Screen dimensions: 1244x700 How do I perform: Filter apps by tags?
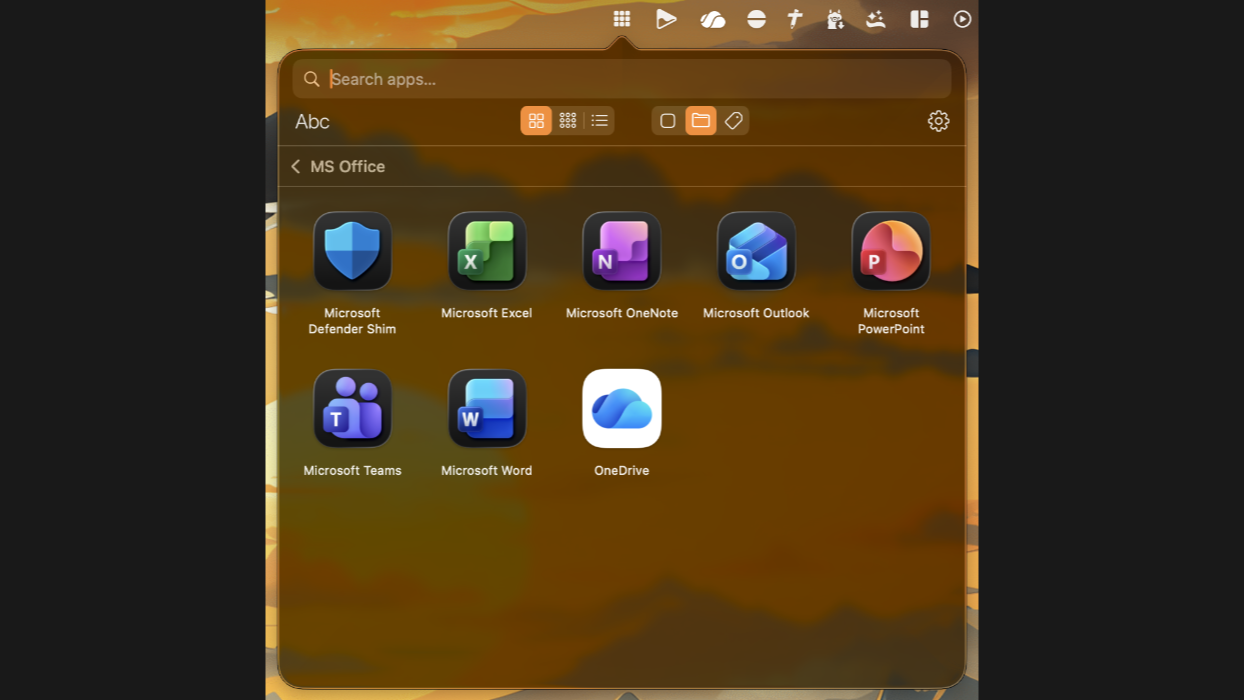[733, 120]
